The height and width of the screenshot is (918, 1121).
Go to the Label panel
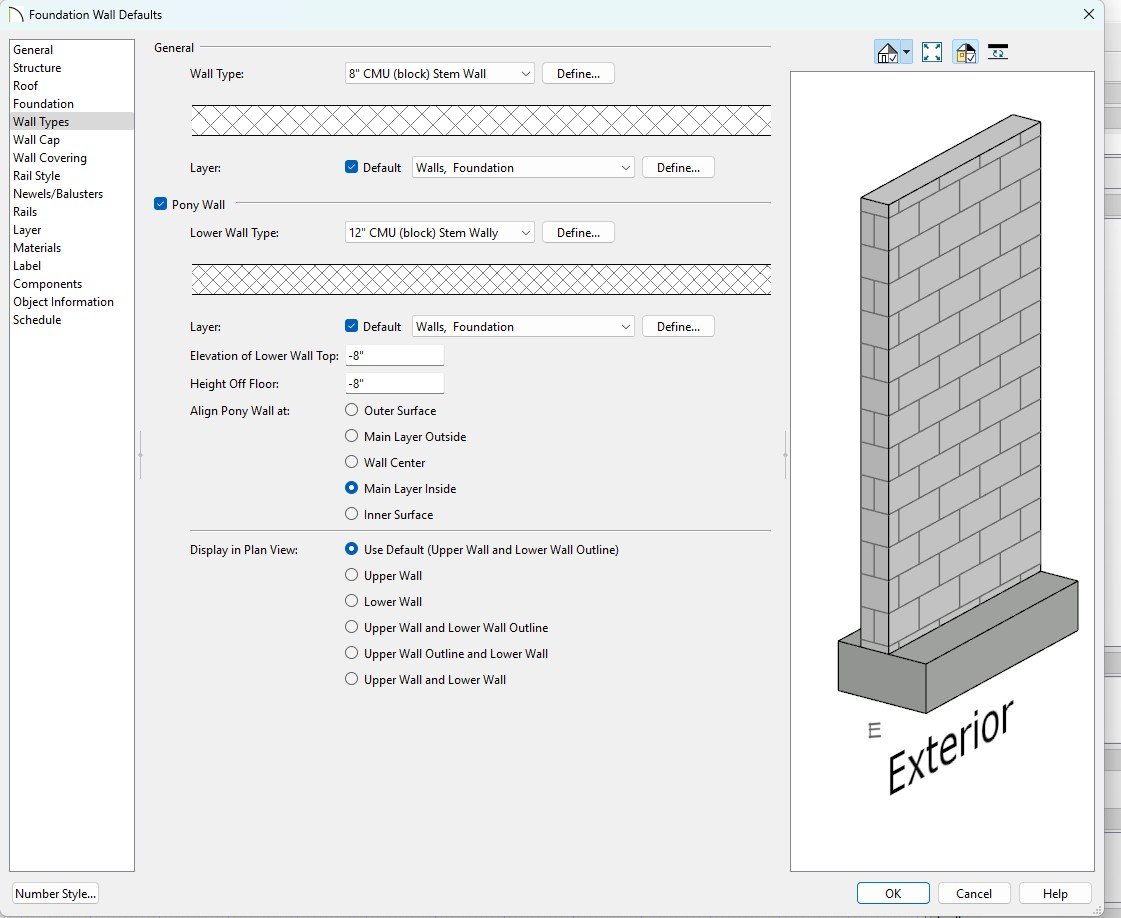(27, 265)
